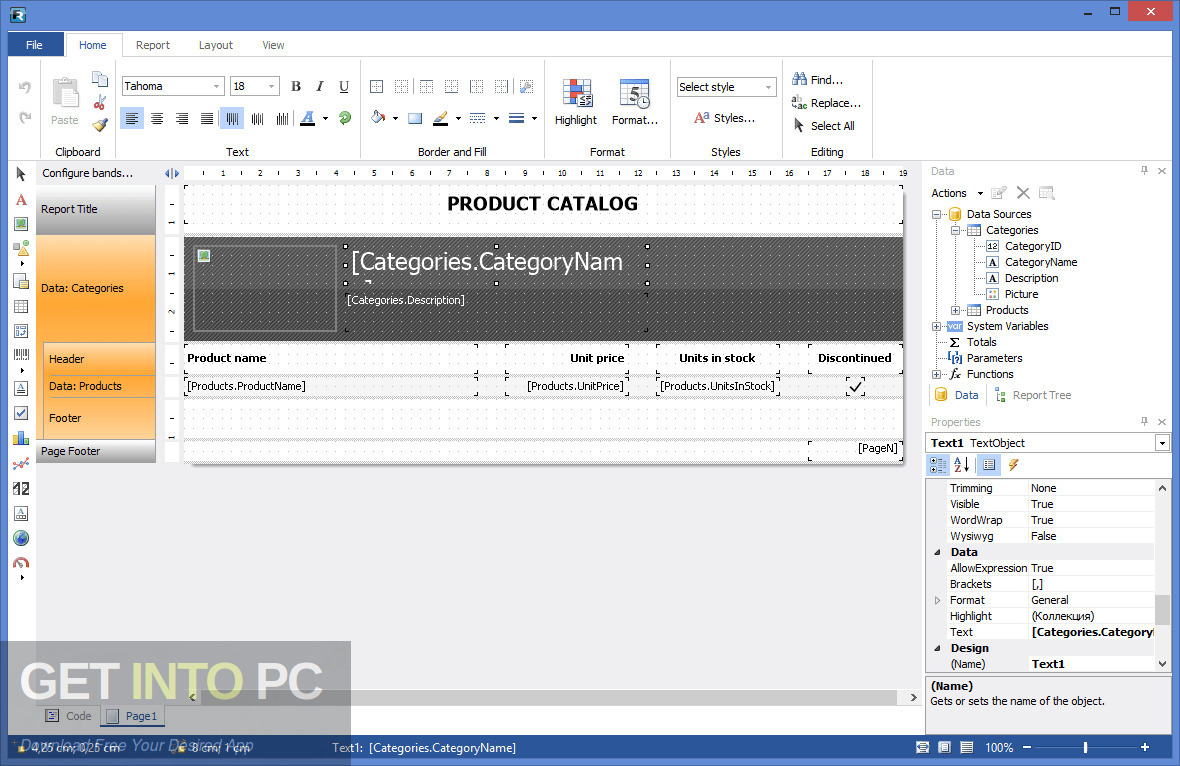1180x766 pixels.
Task: Insert a Chart object from sidebar
Action: 21,438
